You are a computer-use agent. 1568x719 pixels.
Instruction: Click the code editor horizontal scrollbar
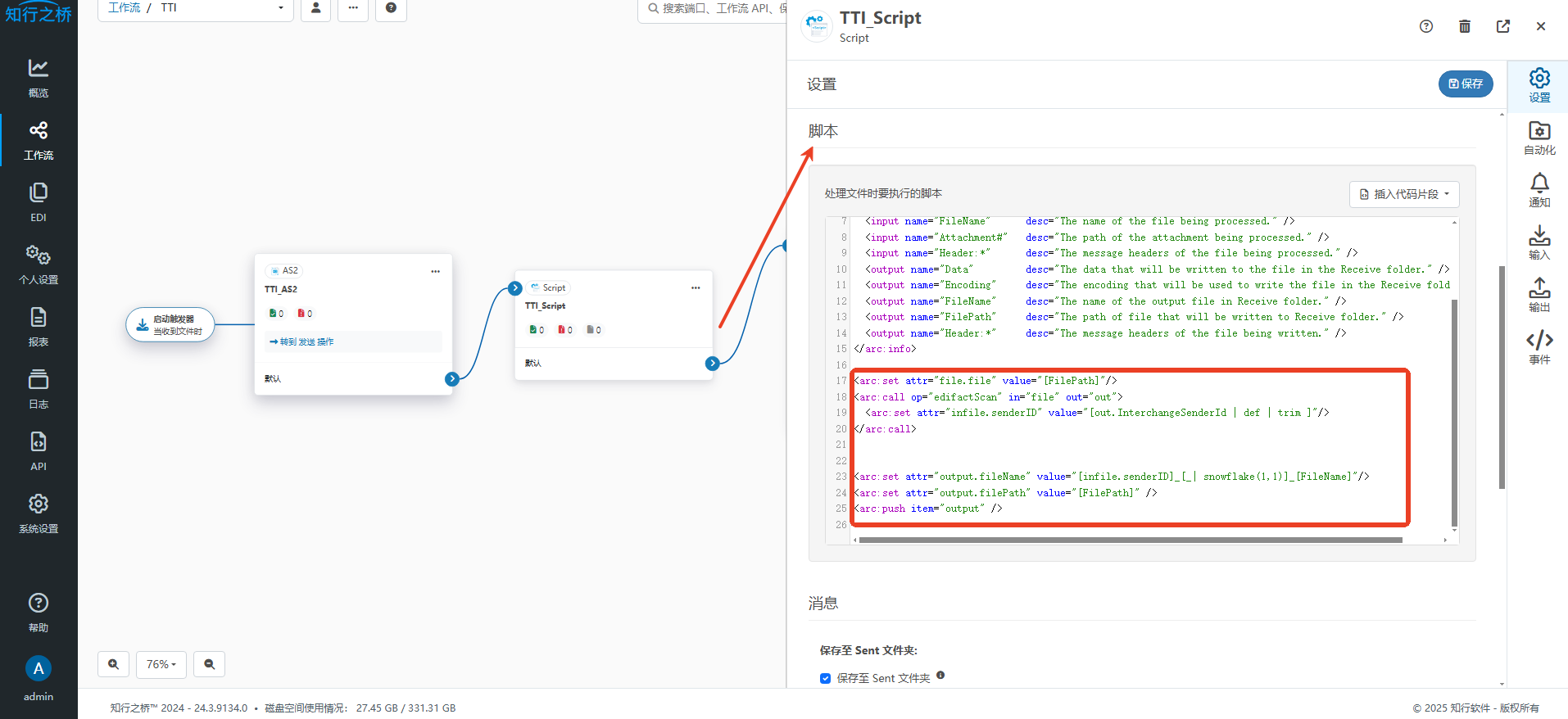[1131, 540]
